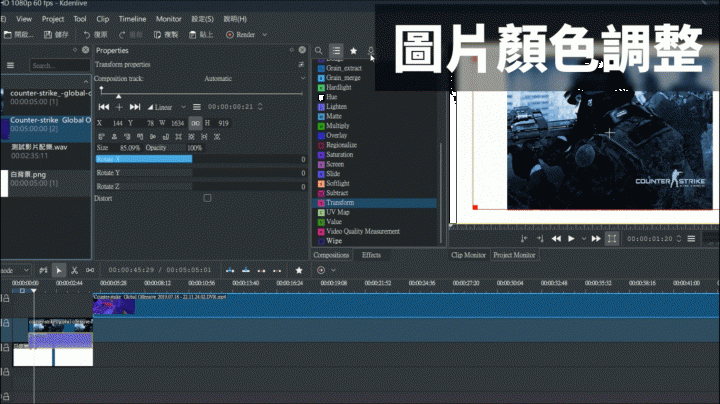This screenshot has height=404, width=720.
Task: Enable the Distort checkbox
Action: point(207,198)
